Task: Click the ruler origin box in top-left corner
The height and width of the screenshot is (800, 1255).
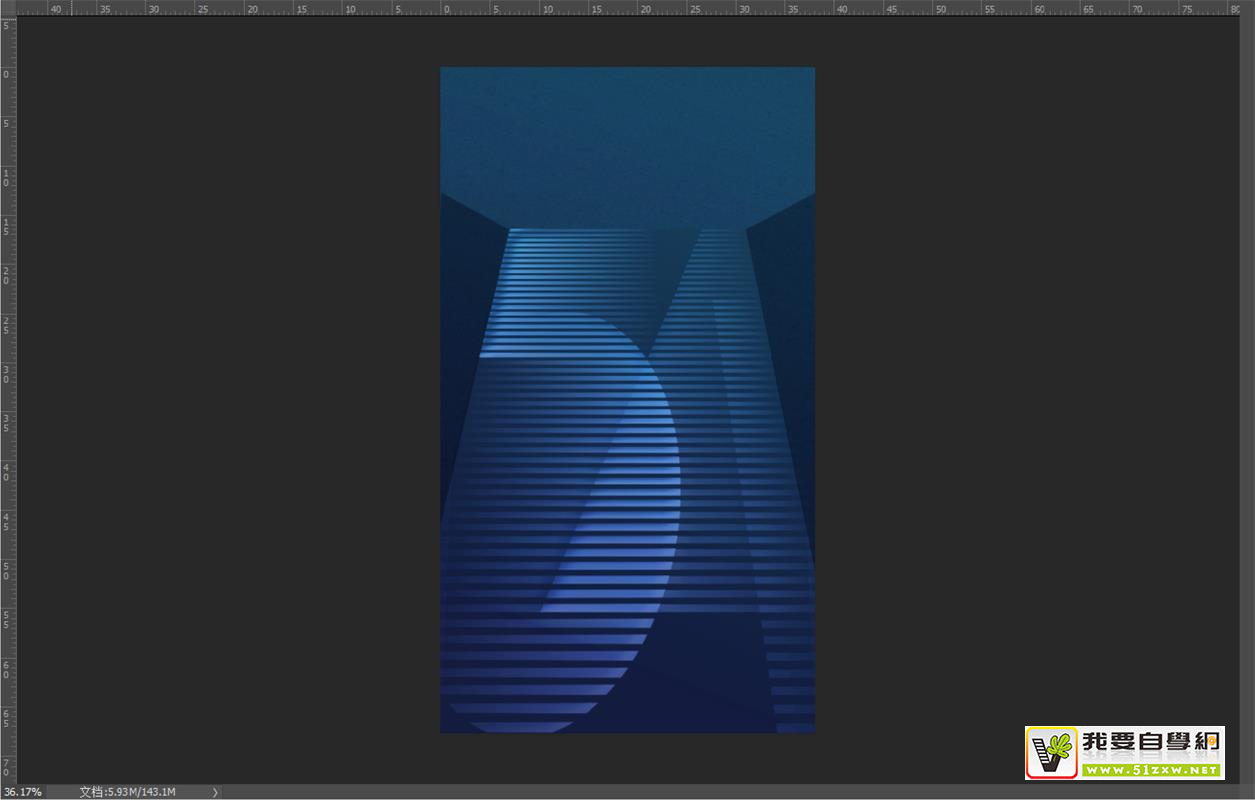Action: point(8,8)
